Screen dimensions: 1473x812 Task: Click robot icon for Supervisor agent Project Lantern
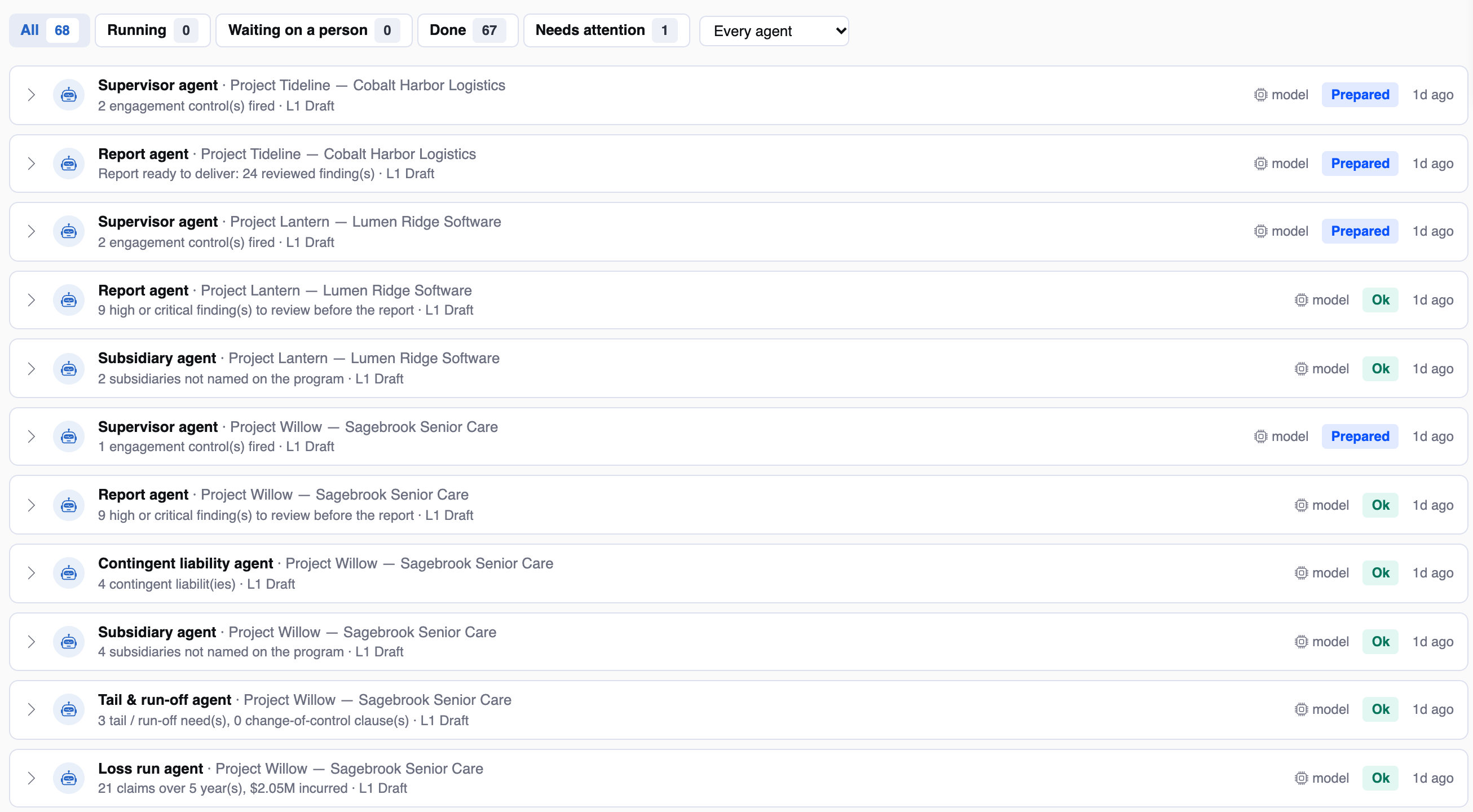pyautogui.click(x=69, y=232)
